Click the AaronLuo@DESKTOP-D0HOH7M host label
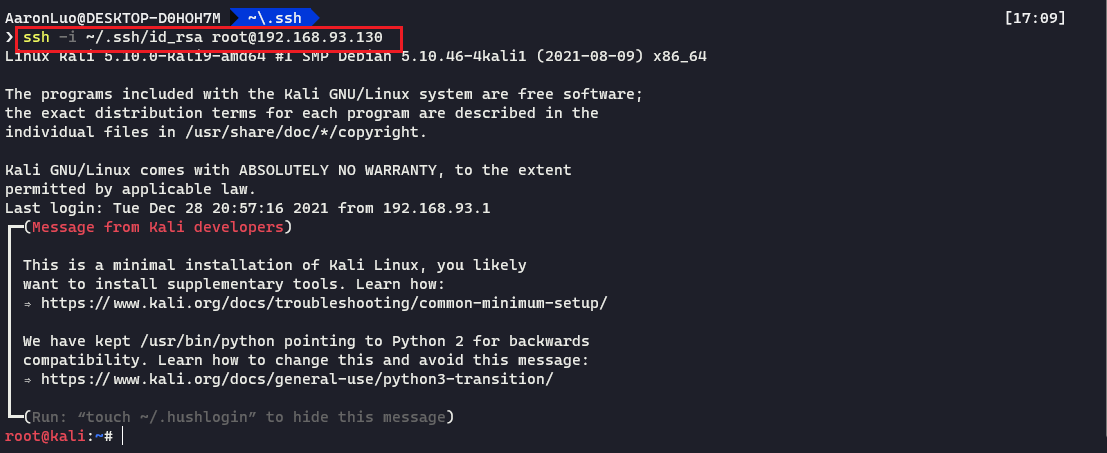 pyautogui.click(x=112, y=17)
